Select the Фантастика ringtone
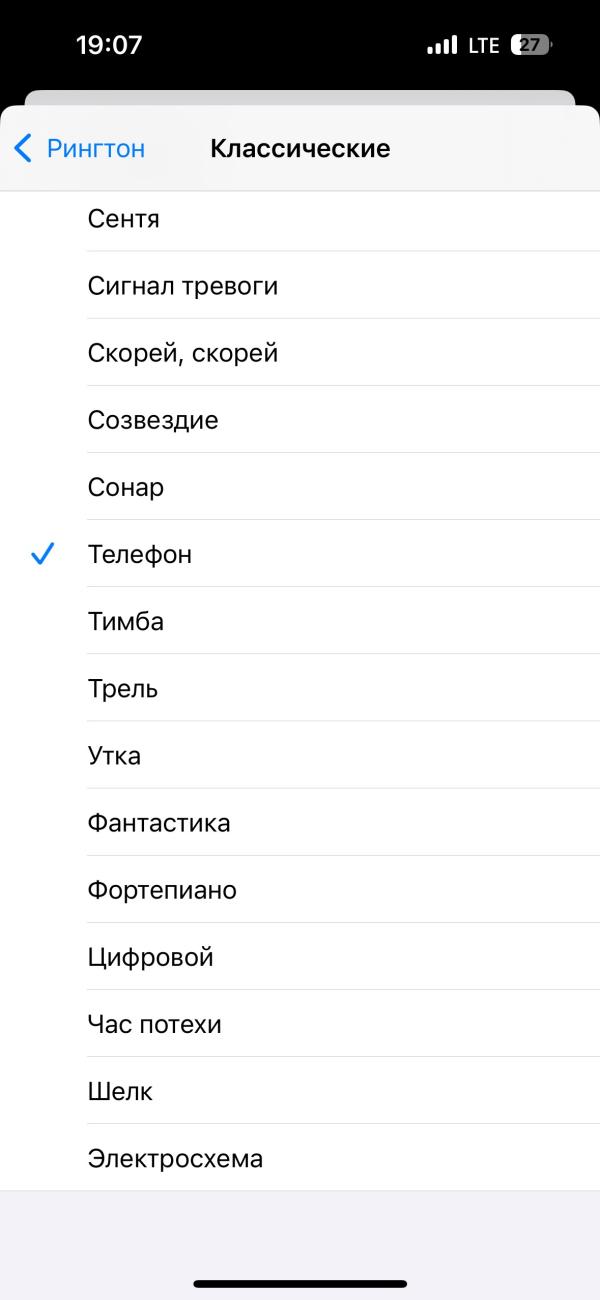Image resolution: width=600 pixels, height=1300 pixels. click(x=300, y=822)
